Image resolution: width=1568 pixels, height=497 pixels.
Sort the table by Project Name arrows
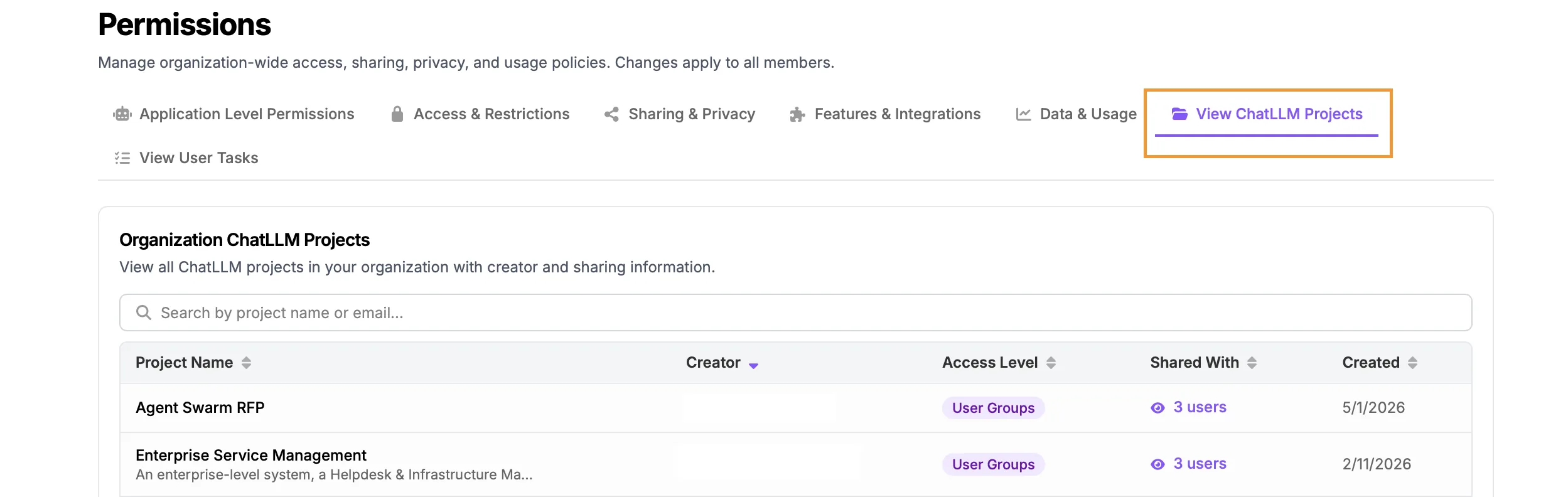point(247,363)
